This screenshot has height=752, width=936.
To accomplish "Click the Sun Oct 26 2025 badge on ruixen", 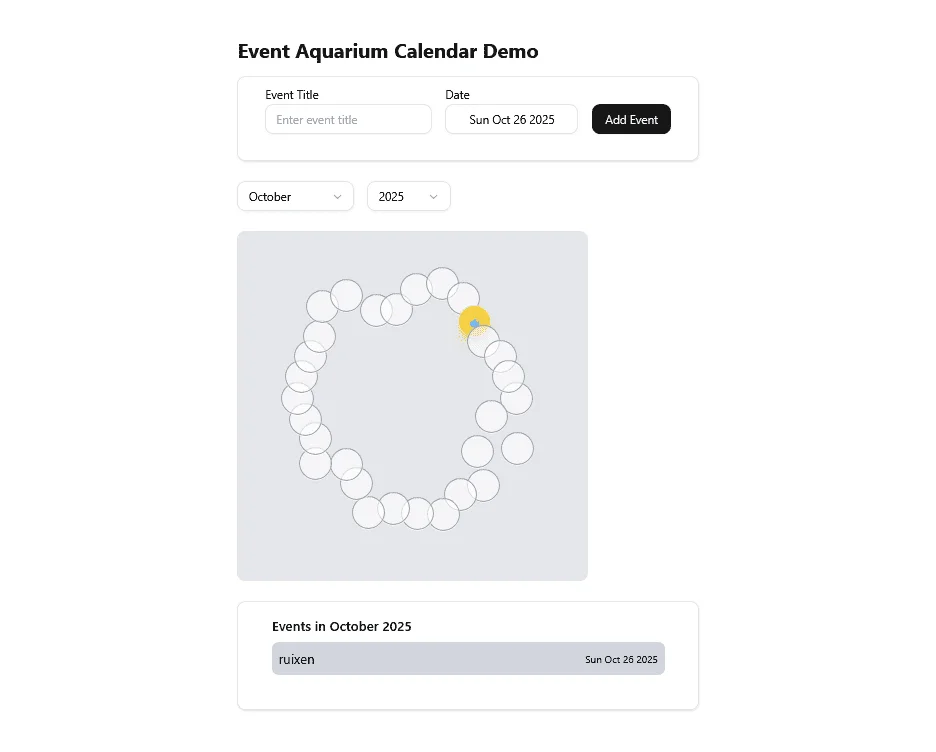I will click(621, 659).
